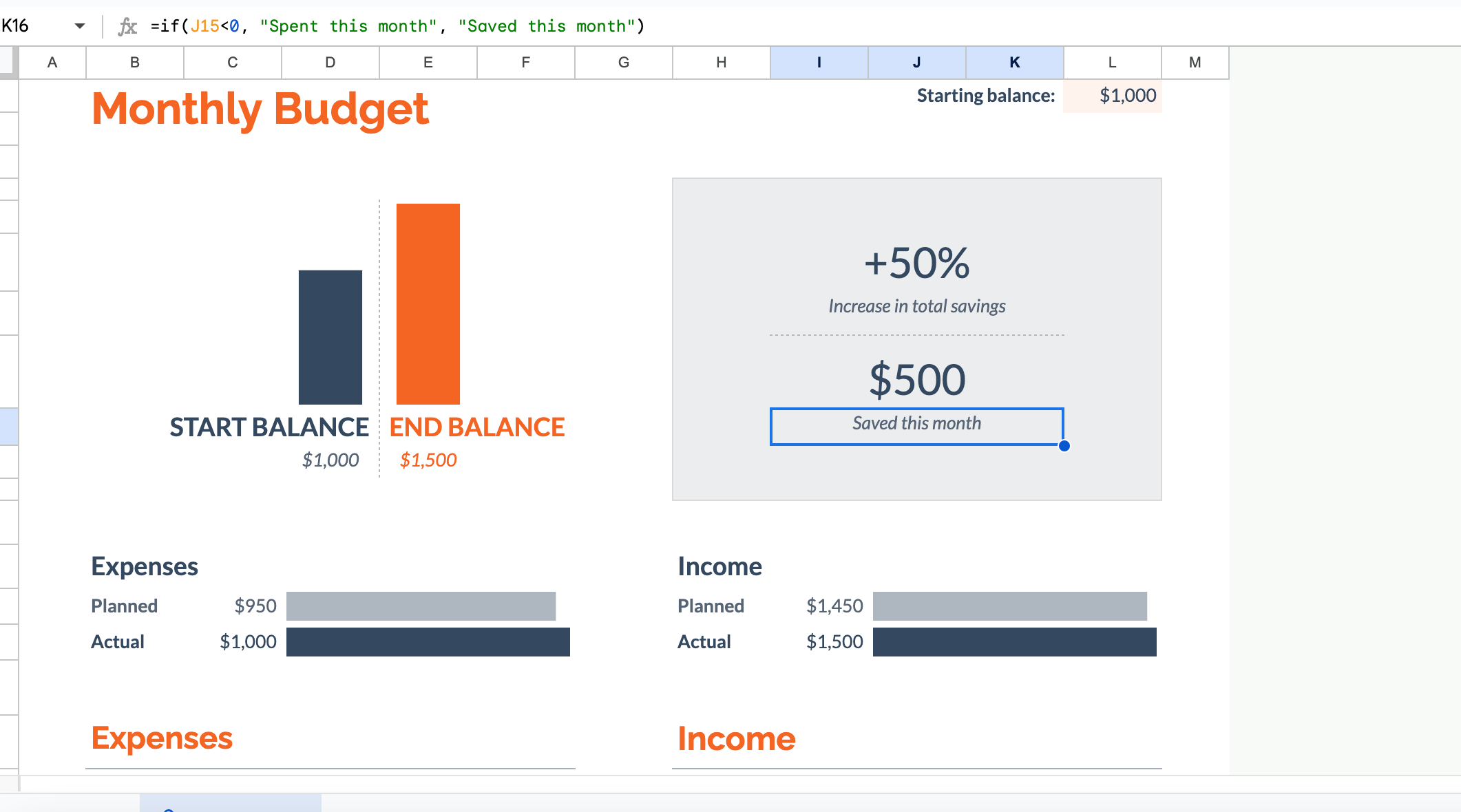The height and width of the screenshot is (812, 1461).
Task: Click the Planned income $1,450 bar
Action: pos(1009,606)
